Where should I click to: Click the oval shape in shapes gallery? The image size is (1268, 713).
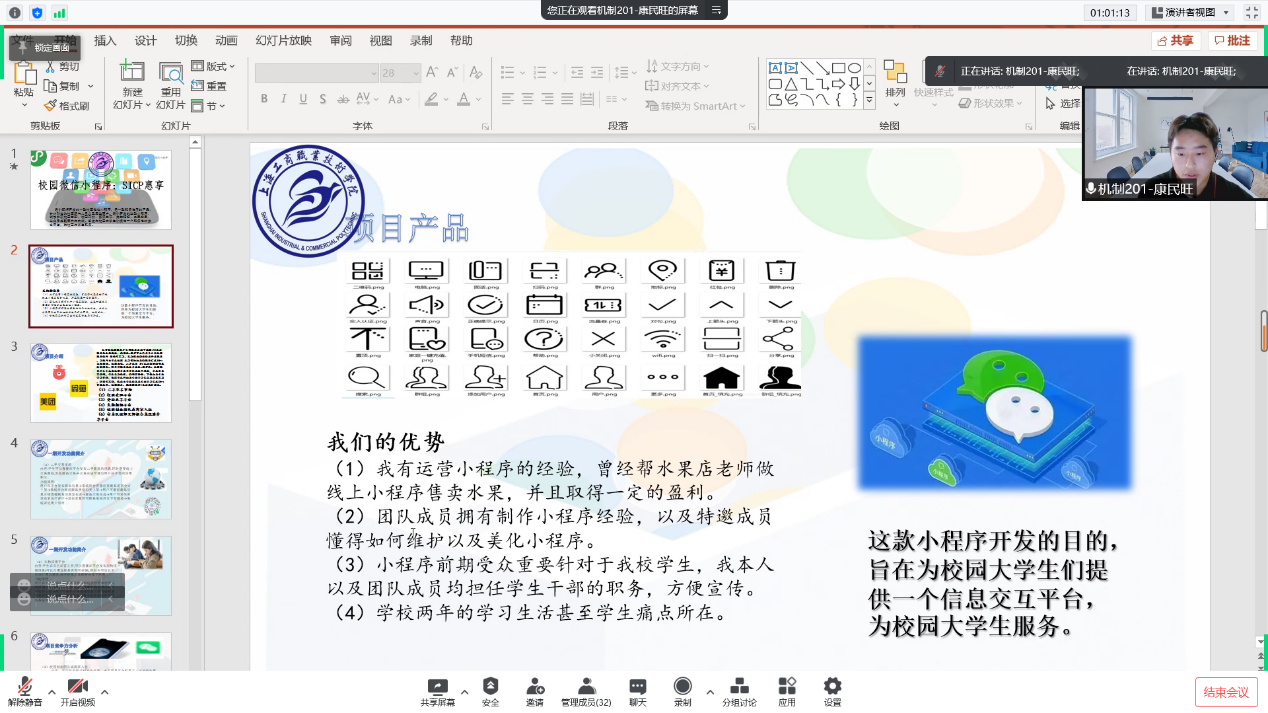coord(854,68)
